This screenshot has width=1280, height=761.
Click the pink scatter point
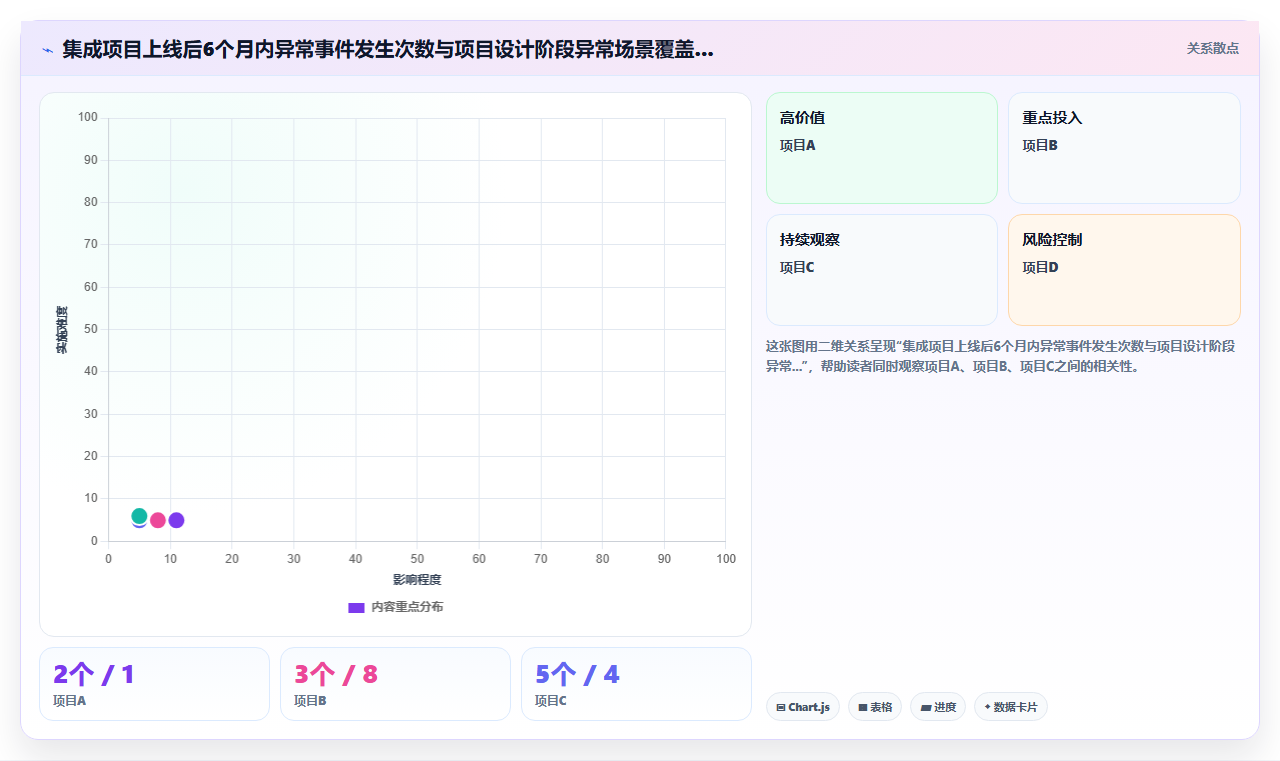(158, 520)
